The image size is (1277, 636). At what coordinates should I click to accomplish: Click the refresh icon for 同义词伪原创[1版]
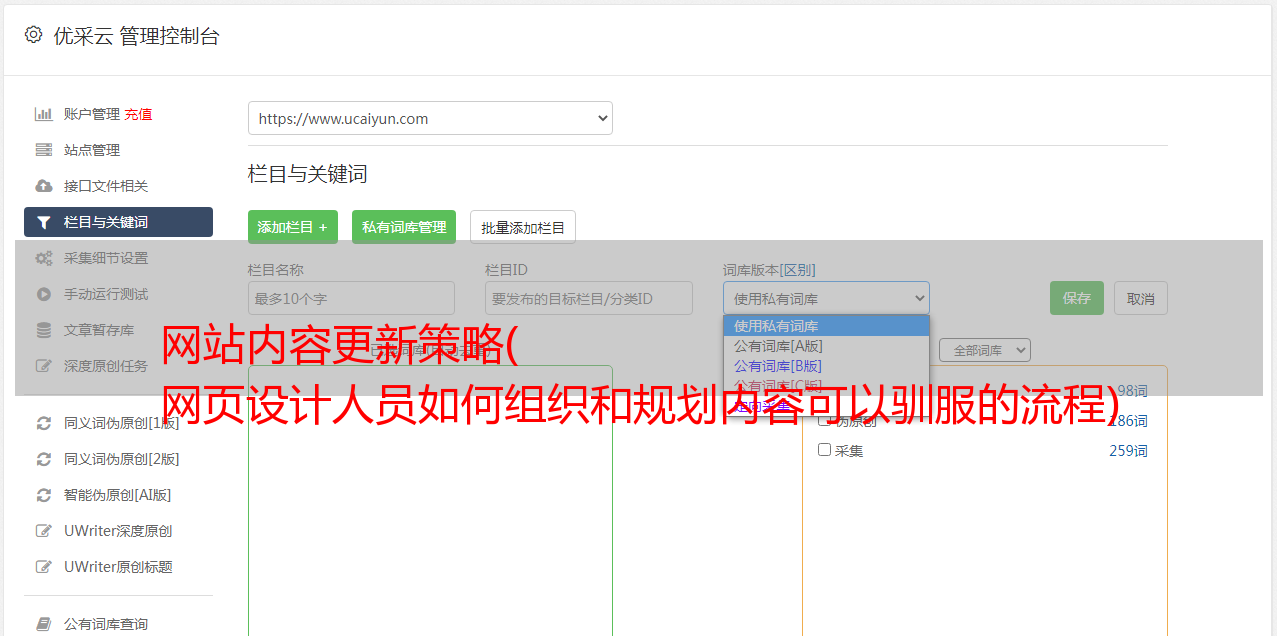[43, 423]
